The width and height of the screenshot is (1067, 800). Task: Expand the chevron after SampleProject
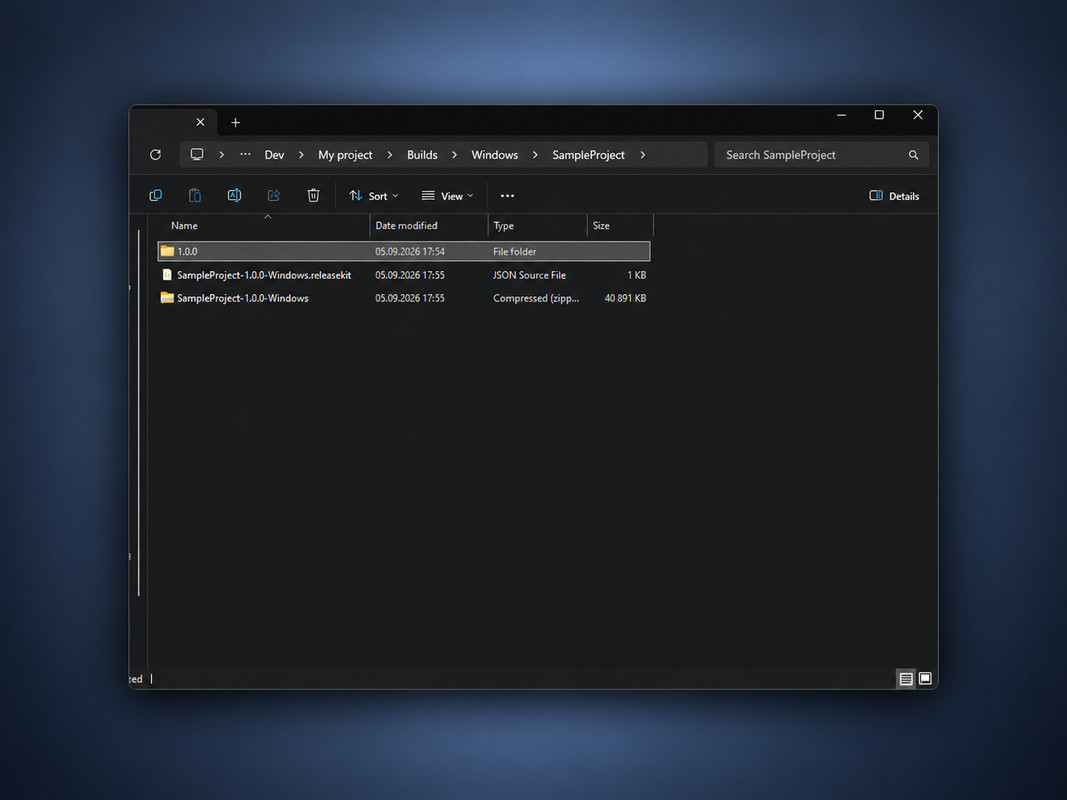642,155
